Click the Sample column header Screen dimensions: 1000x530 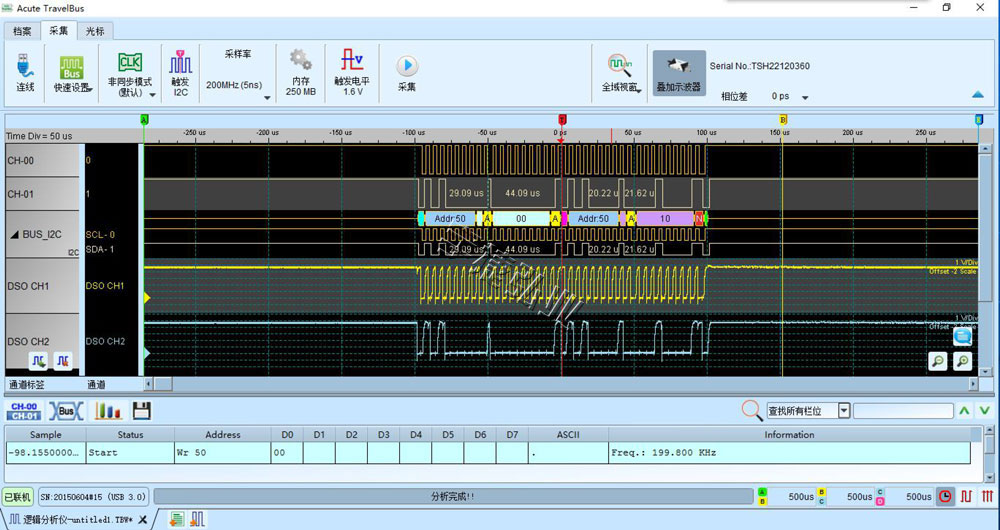click(46, 434)
